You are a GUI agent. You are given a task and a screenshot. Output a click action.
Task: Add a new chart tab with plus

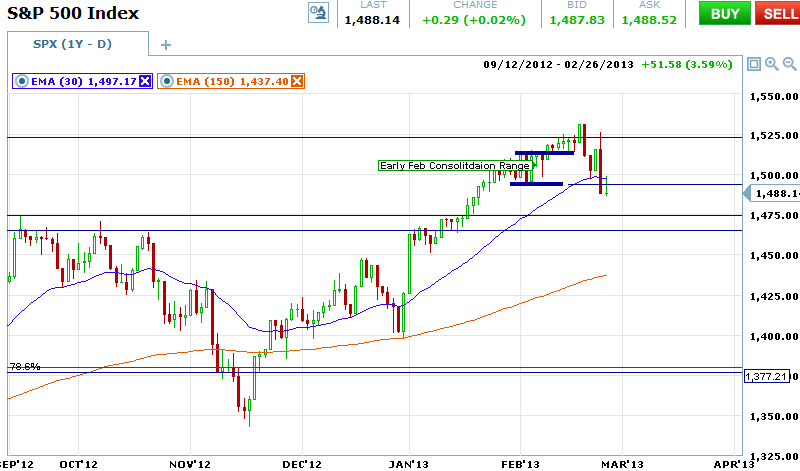pos(165,45)
